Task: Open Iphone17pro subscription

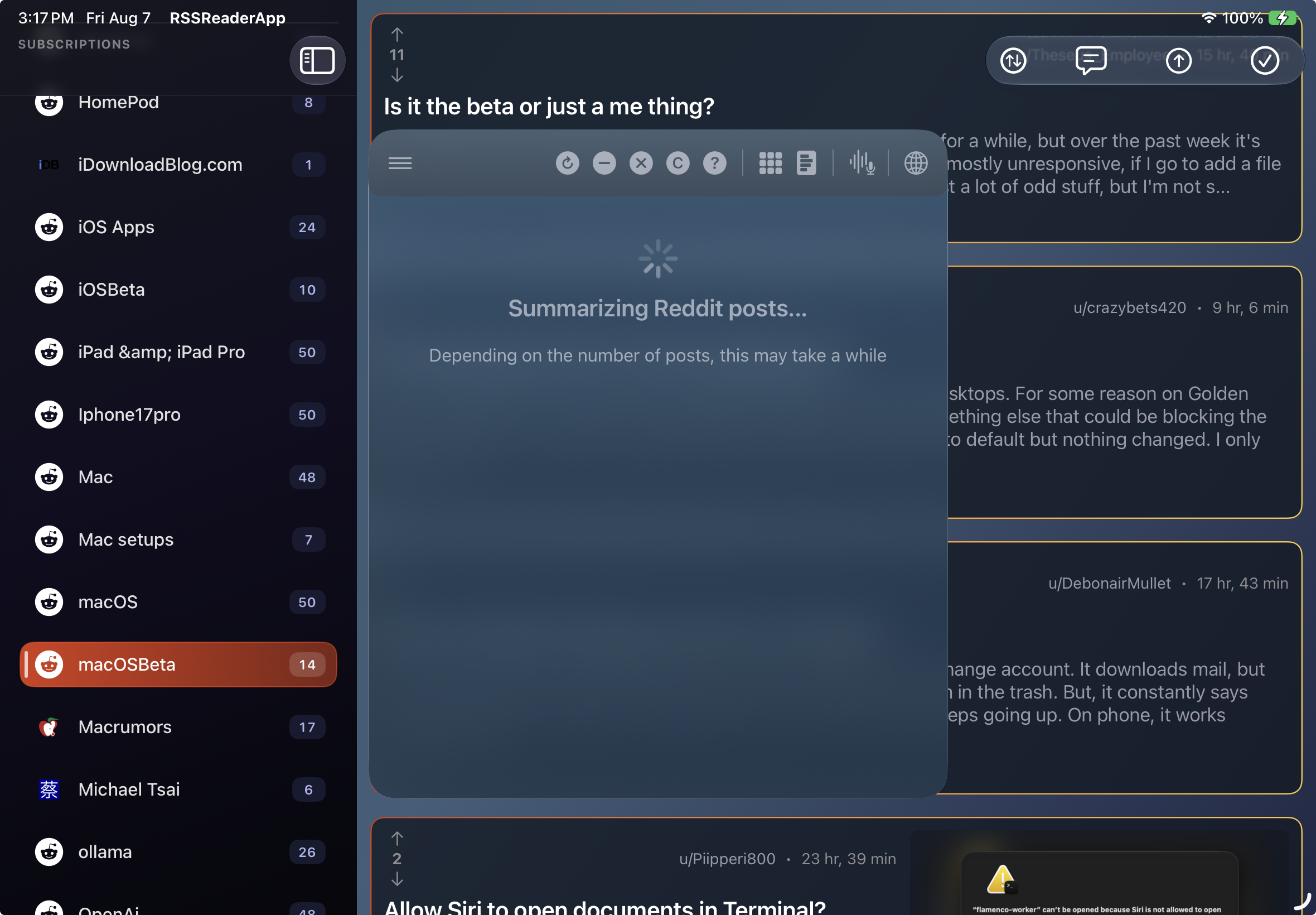Action: (178, 415)
